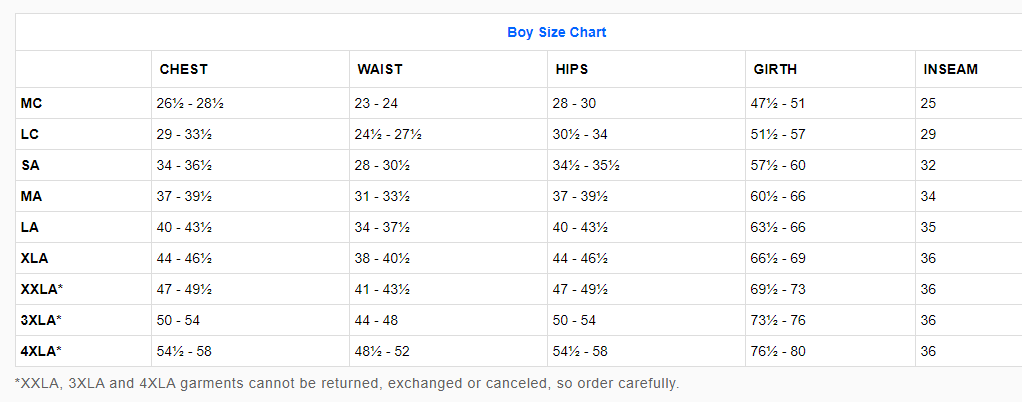Click the LA size row label
Image resolution: width=1022 pixels, height=402 pixels.
click(30, 227)
